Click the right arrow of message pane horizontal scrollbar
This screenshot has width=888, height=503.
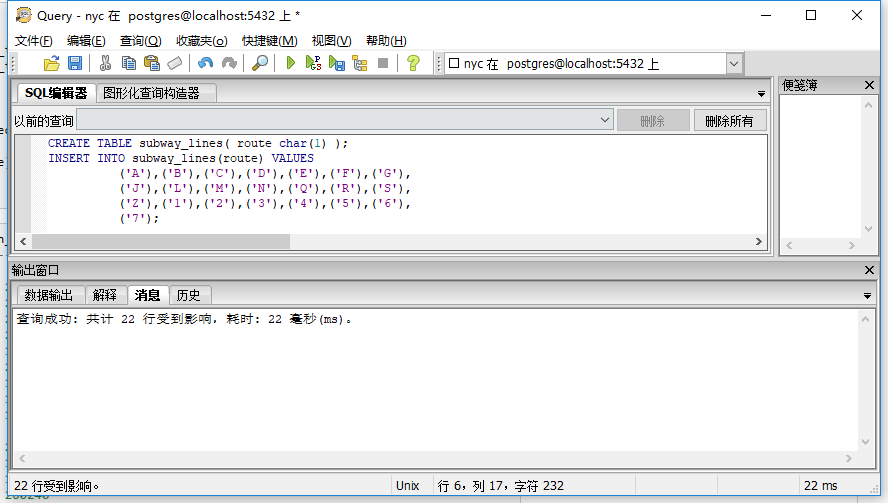[x=848, y=458]
